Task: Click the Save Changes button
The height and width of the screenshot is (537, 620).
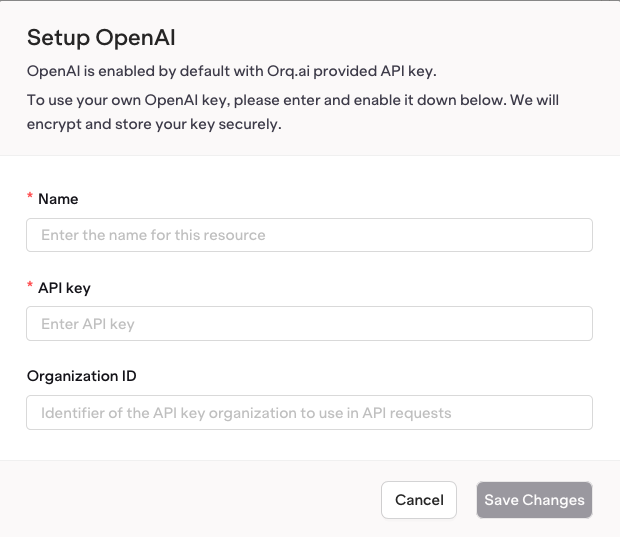Action: (x=534, y=500)
